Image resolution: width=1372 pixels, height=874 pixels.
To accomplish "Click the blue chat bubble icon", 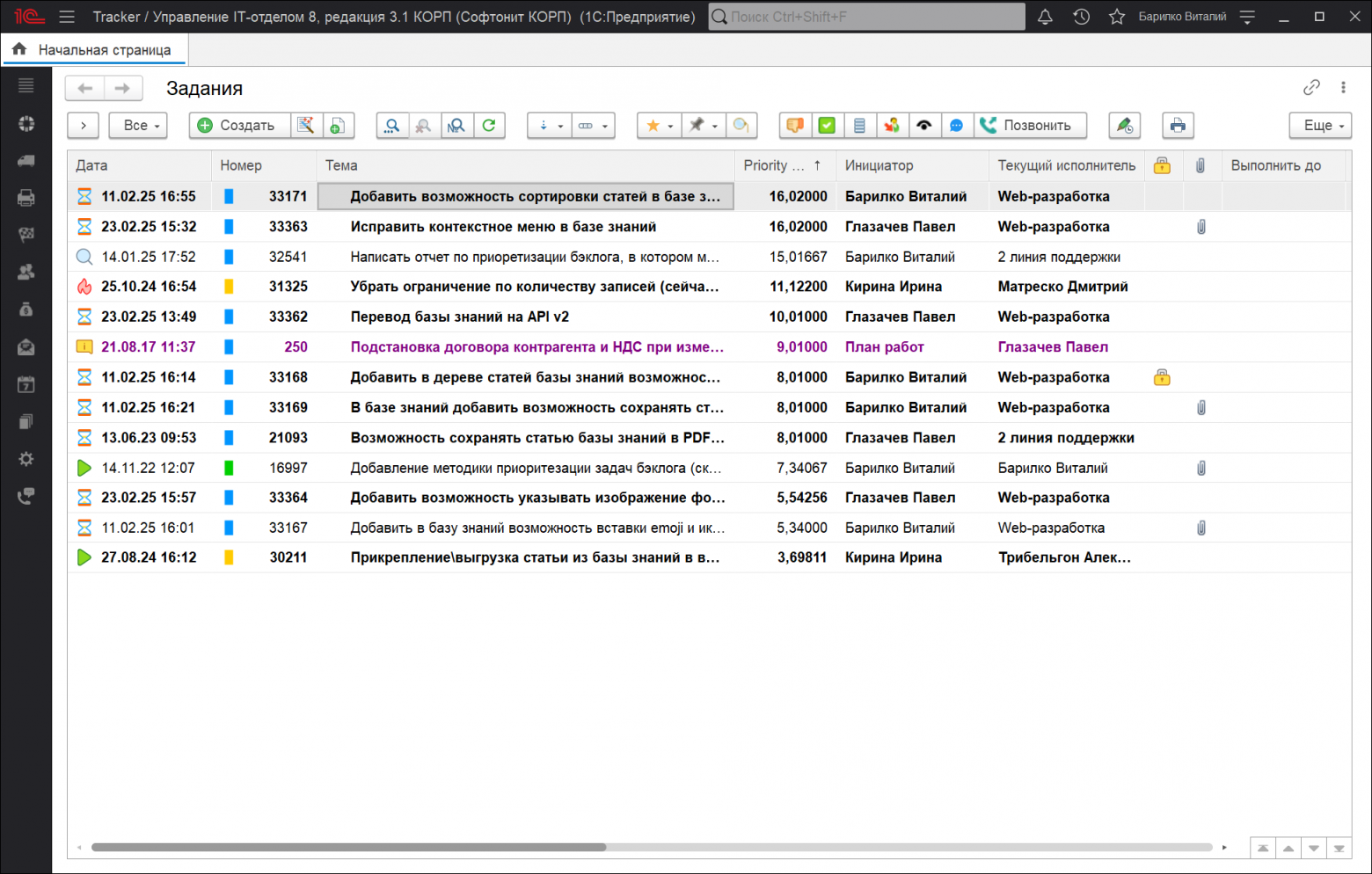I will tap(956, 126).
